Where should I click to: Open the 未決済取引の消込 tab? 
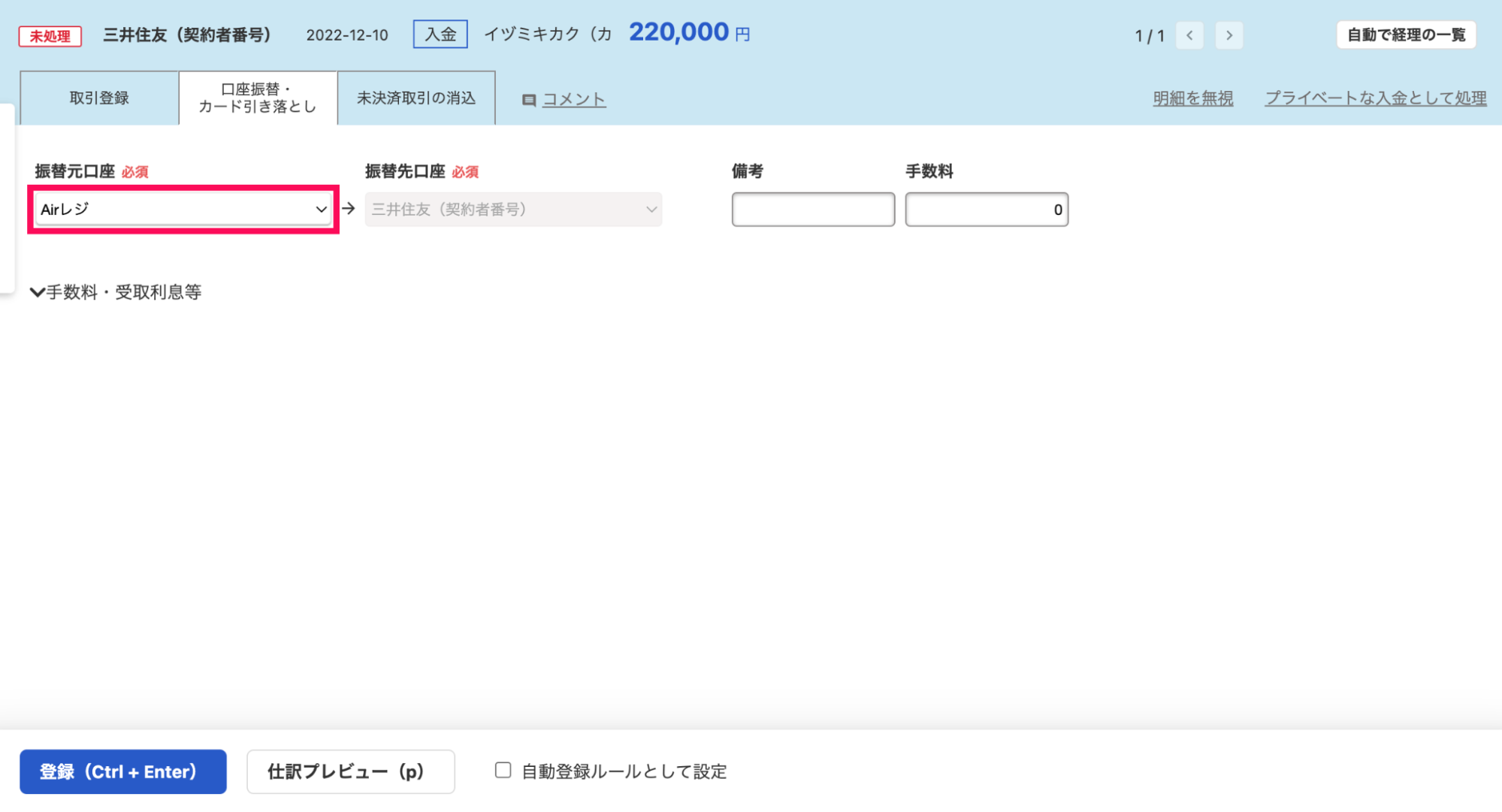(416, 98)
